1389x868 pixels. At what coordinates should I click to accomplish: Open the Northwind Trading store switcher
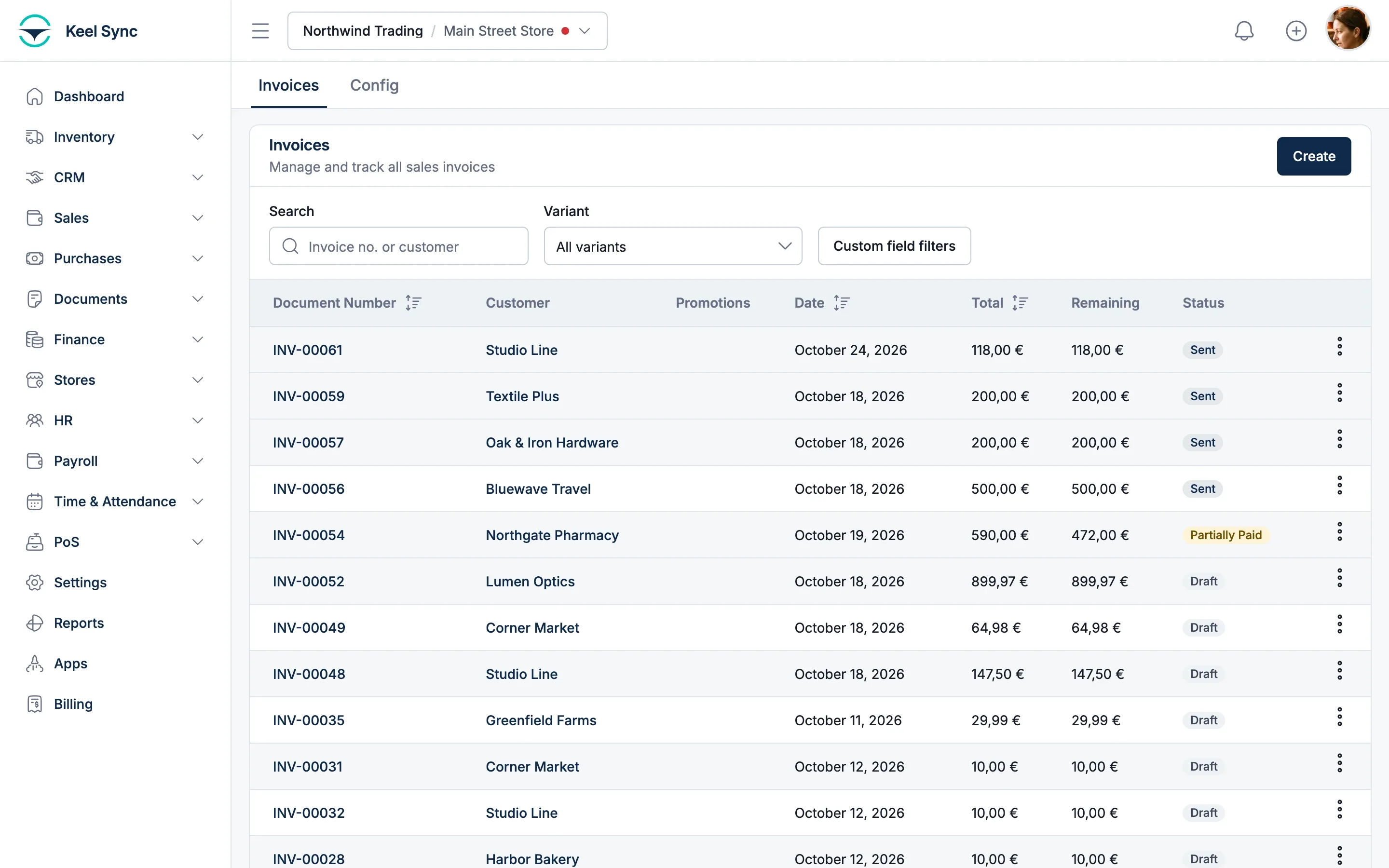(x=447, y=31)
